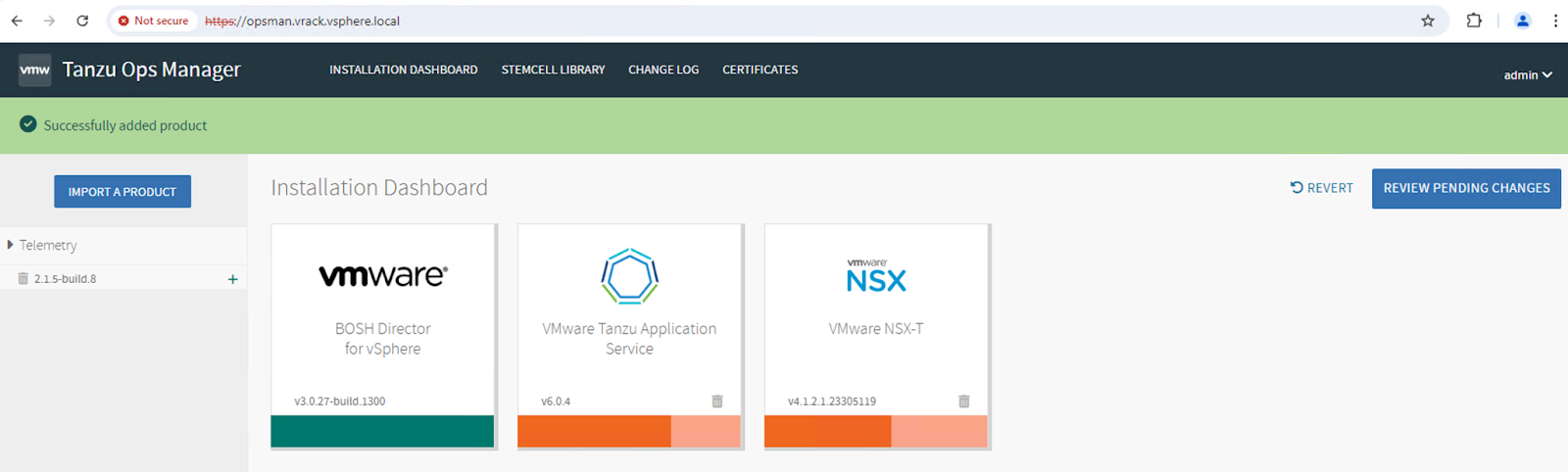Open the VMware NSX-T tile title

point(876,329)
